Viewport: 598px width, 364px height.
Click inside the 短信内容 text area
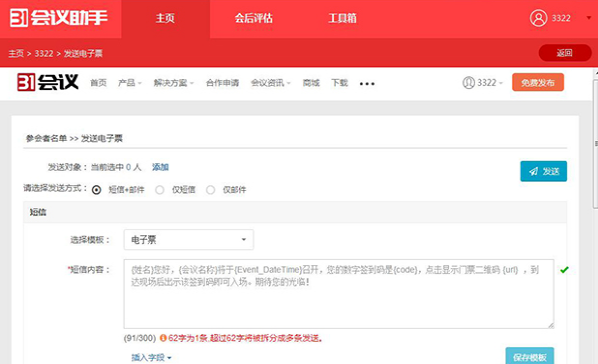339,294
